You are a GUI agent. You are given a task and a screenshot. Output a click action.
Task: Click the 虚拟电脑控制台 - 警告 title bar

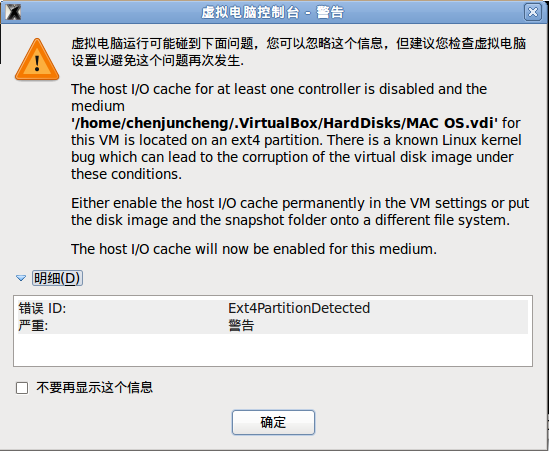pos(272,13)
